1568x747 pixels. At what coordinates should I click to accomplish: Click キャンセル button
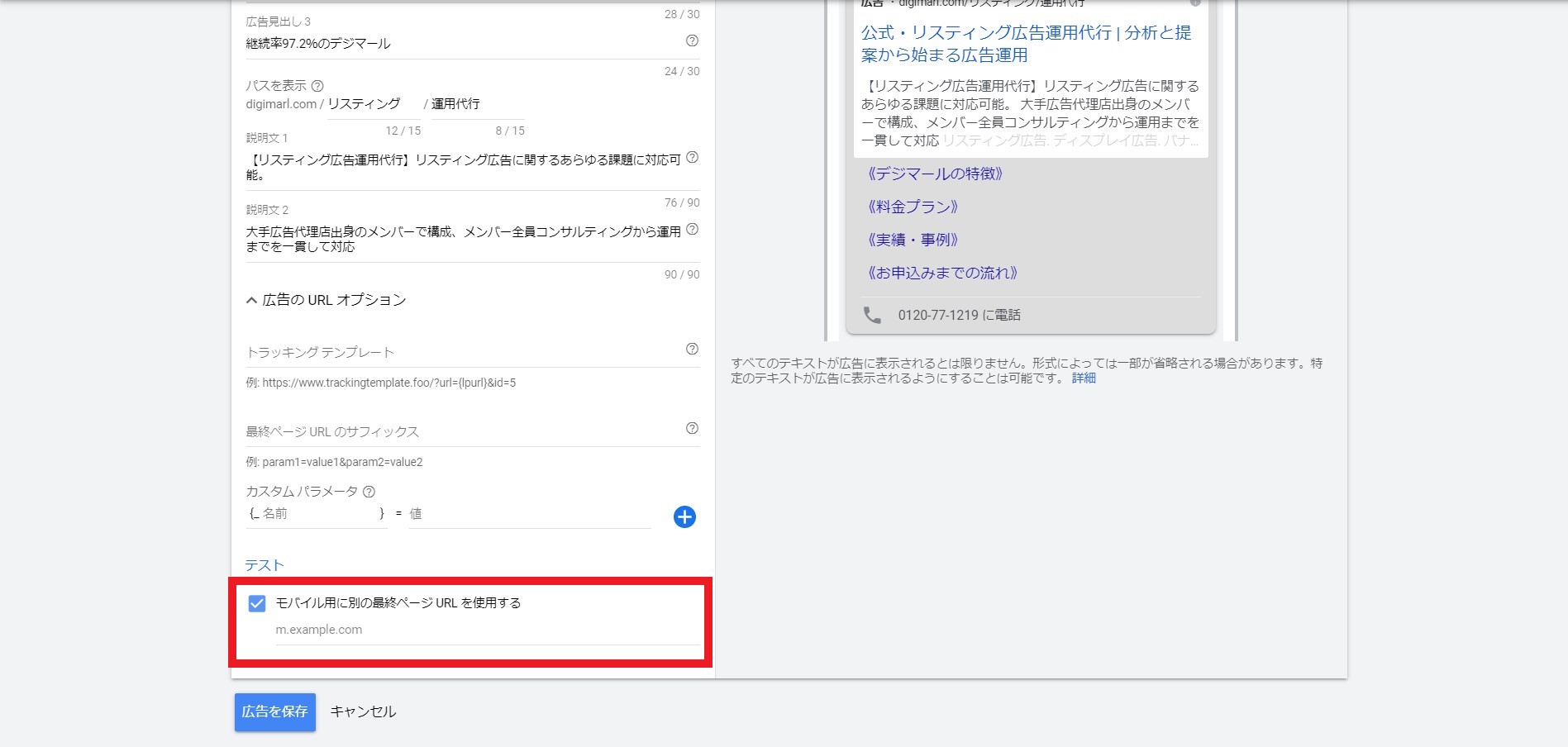pyautogui.click(x=363, y=711)
